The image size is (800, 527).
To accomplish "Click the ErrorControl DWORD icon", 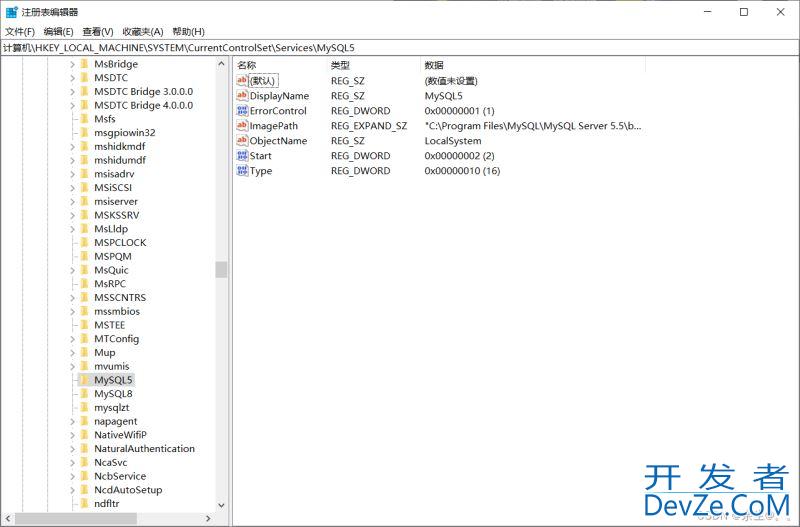I will tap(242, 111).
